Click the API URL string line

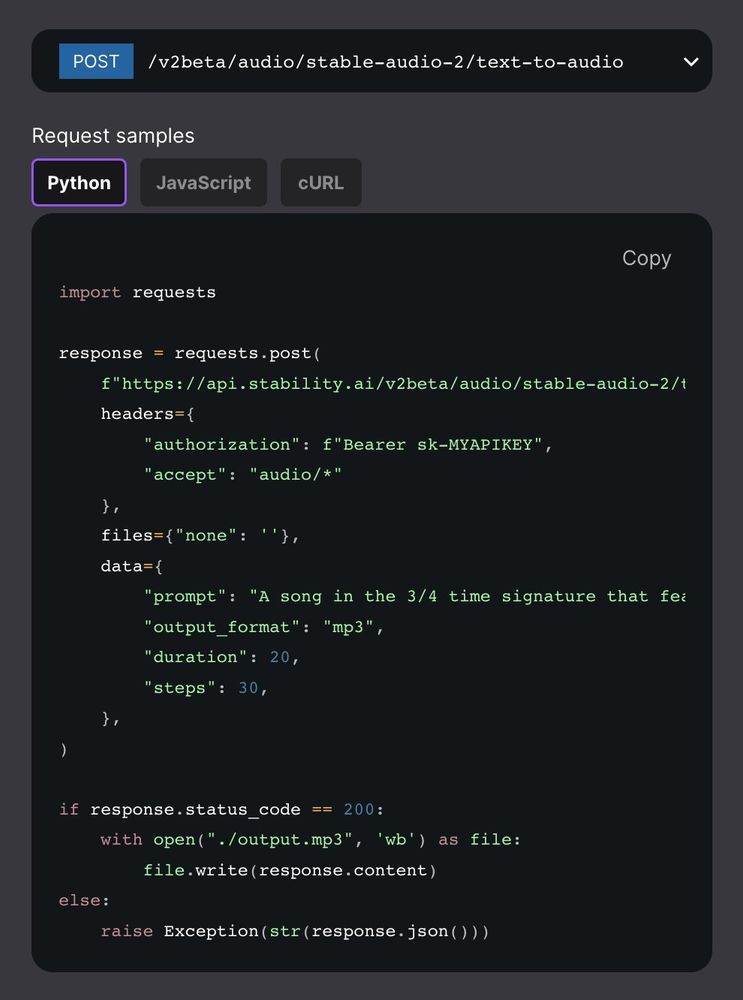pyautogui.click(x=393, y=384)
